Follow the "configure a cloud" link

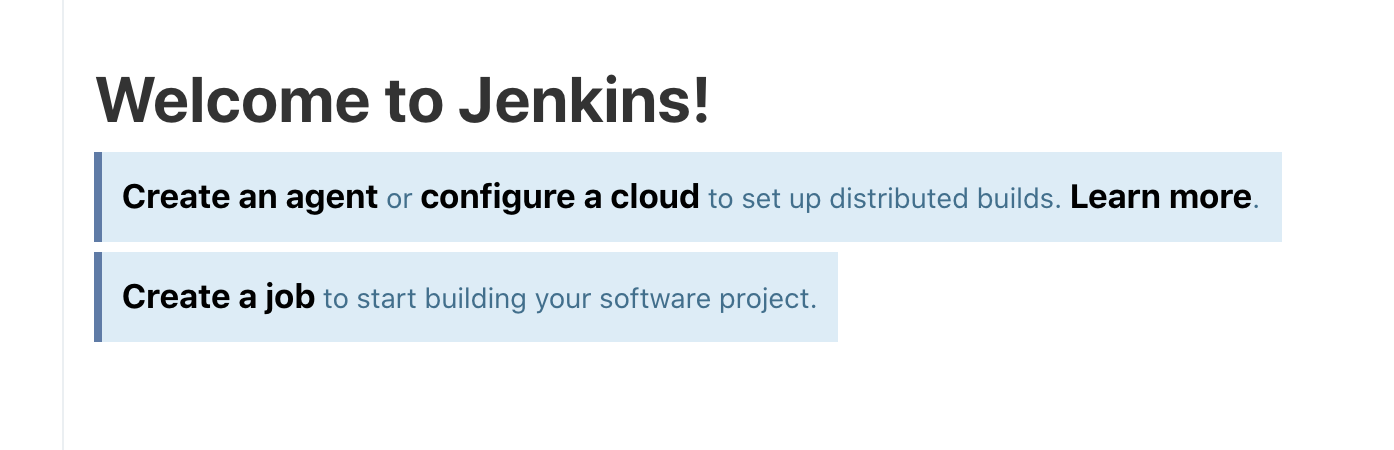tap(560, 197)
